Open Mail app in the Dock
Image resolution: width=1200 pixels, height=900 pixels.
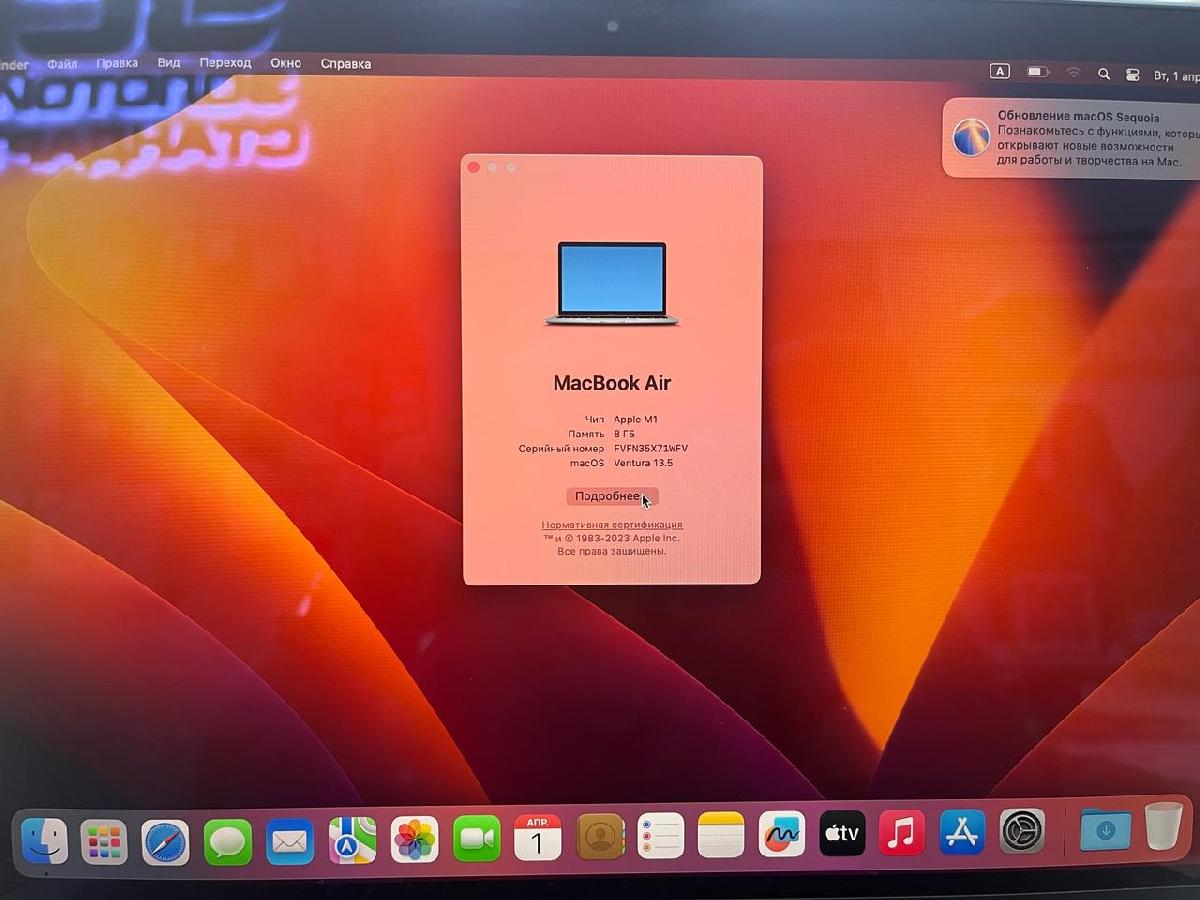click(290, 842)
